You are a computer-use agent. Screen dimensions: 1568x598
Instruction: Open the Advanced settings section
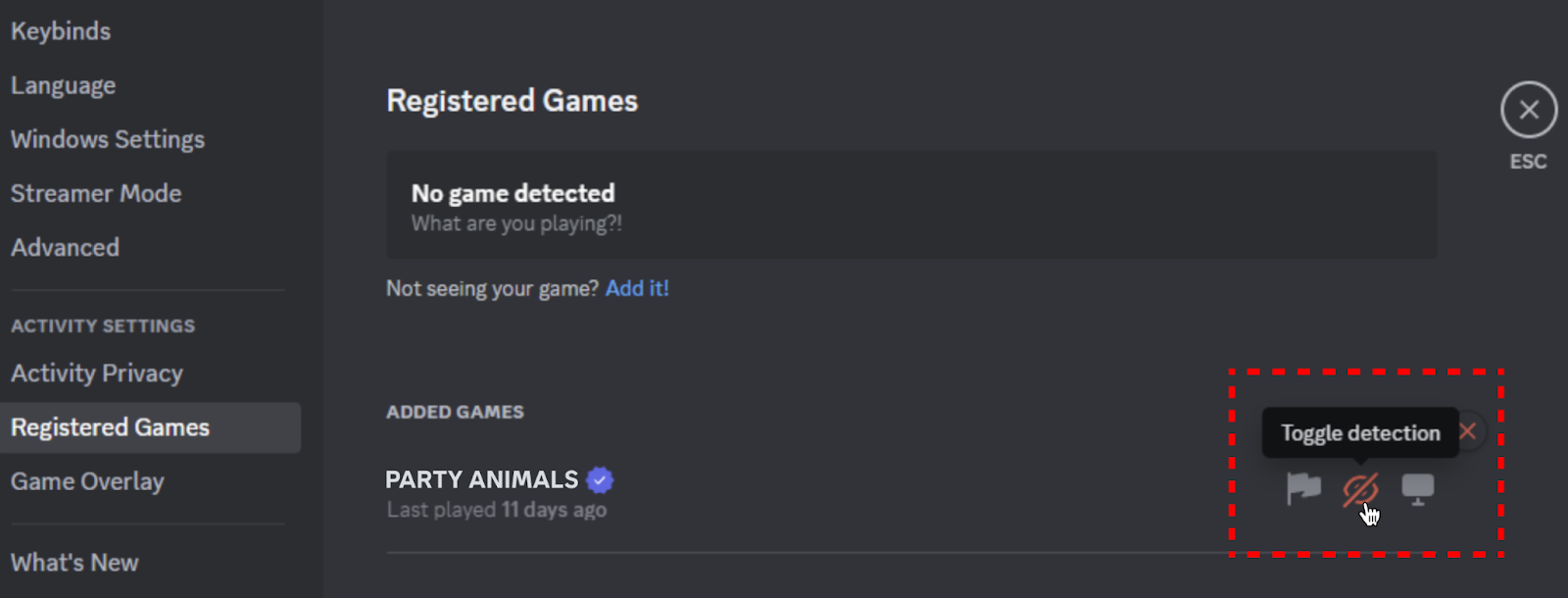pyautogui.click(x=66, y=247)
